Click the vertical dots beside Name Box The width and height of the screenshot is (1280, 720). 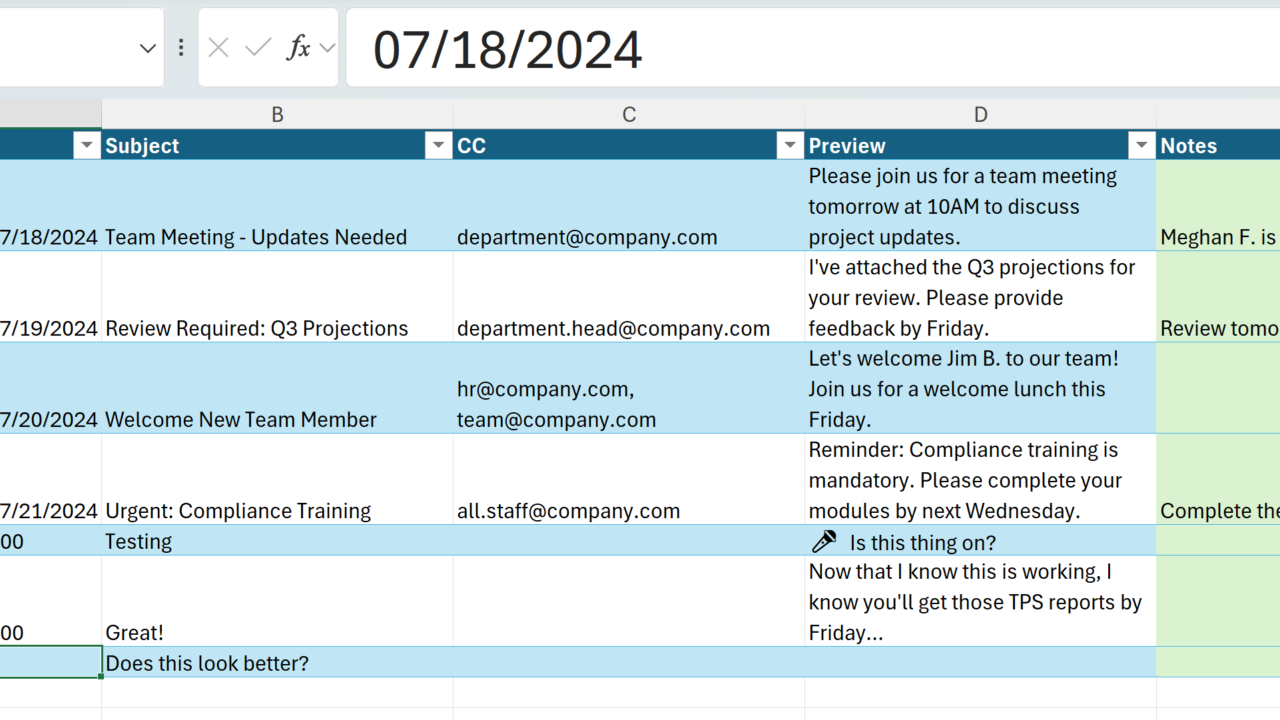(181, 48)
